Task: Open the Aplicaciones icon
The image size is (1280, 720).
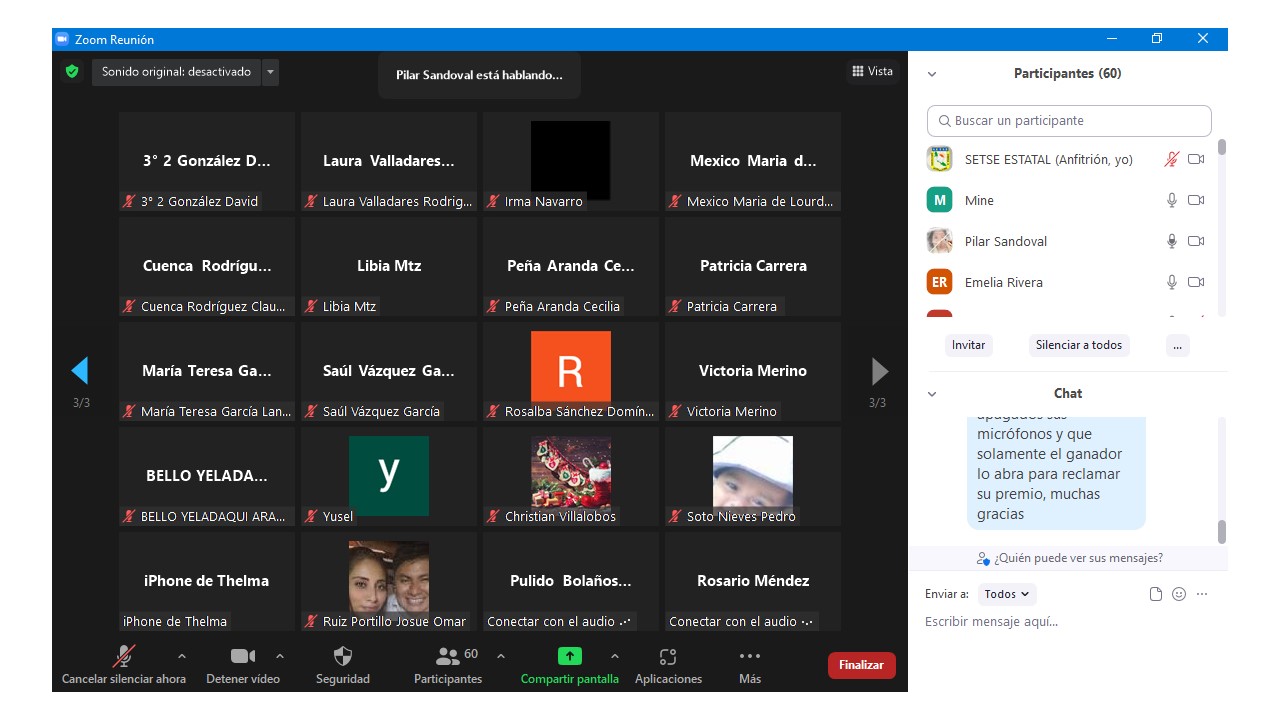Action: 668,656
